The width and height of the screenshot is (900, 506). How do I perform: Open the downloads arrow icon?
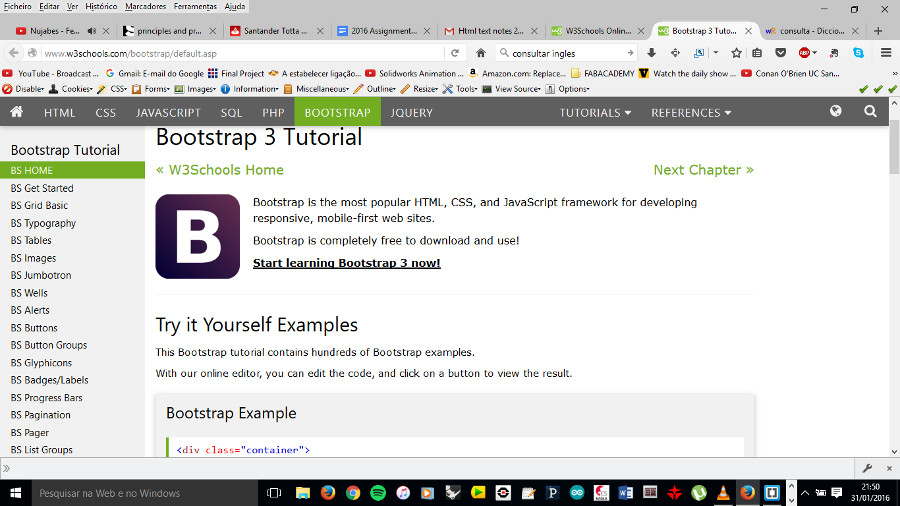651,53
